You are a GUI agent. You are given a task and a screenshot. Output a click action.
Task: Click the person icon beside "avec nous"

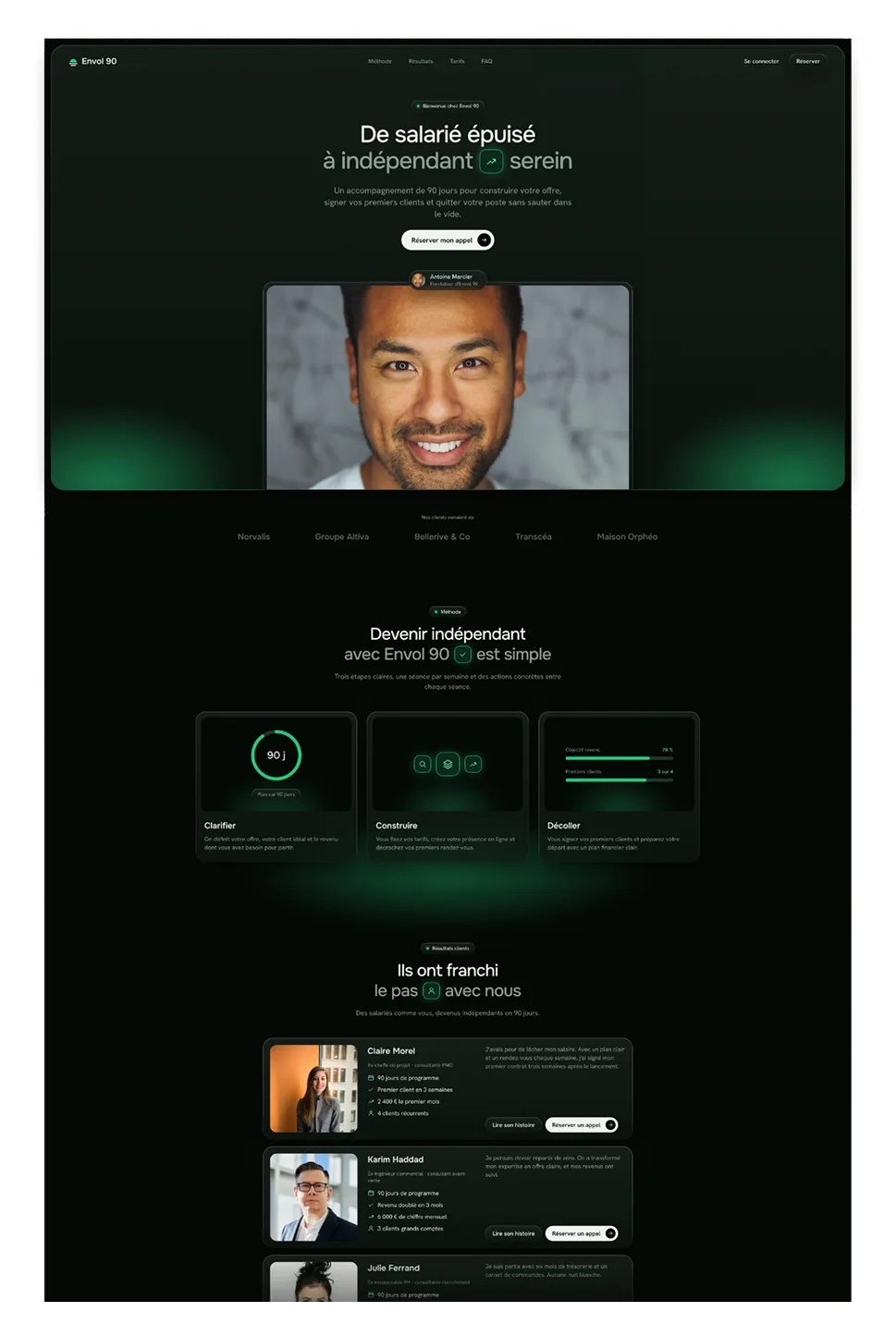coord(431,991)
